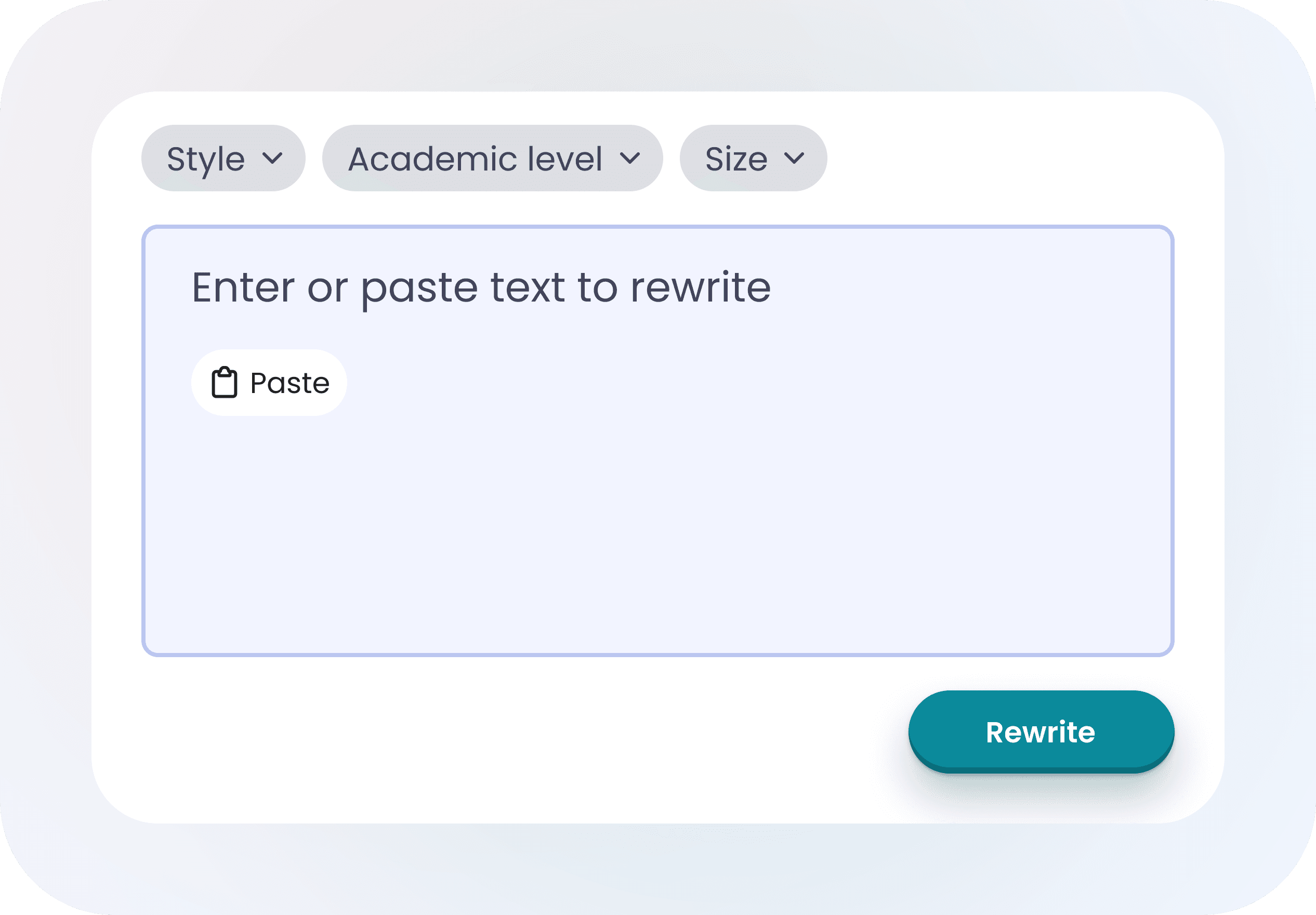This screenshot has width=1316, height=915.
Task: Open the Size dropdown
Action: (x=753, y=158)
